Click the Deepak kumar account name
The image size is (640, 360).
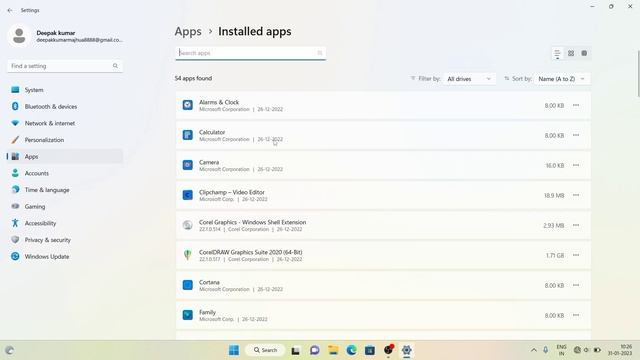pyautogui.click(x=56, y=33)
